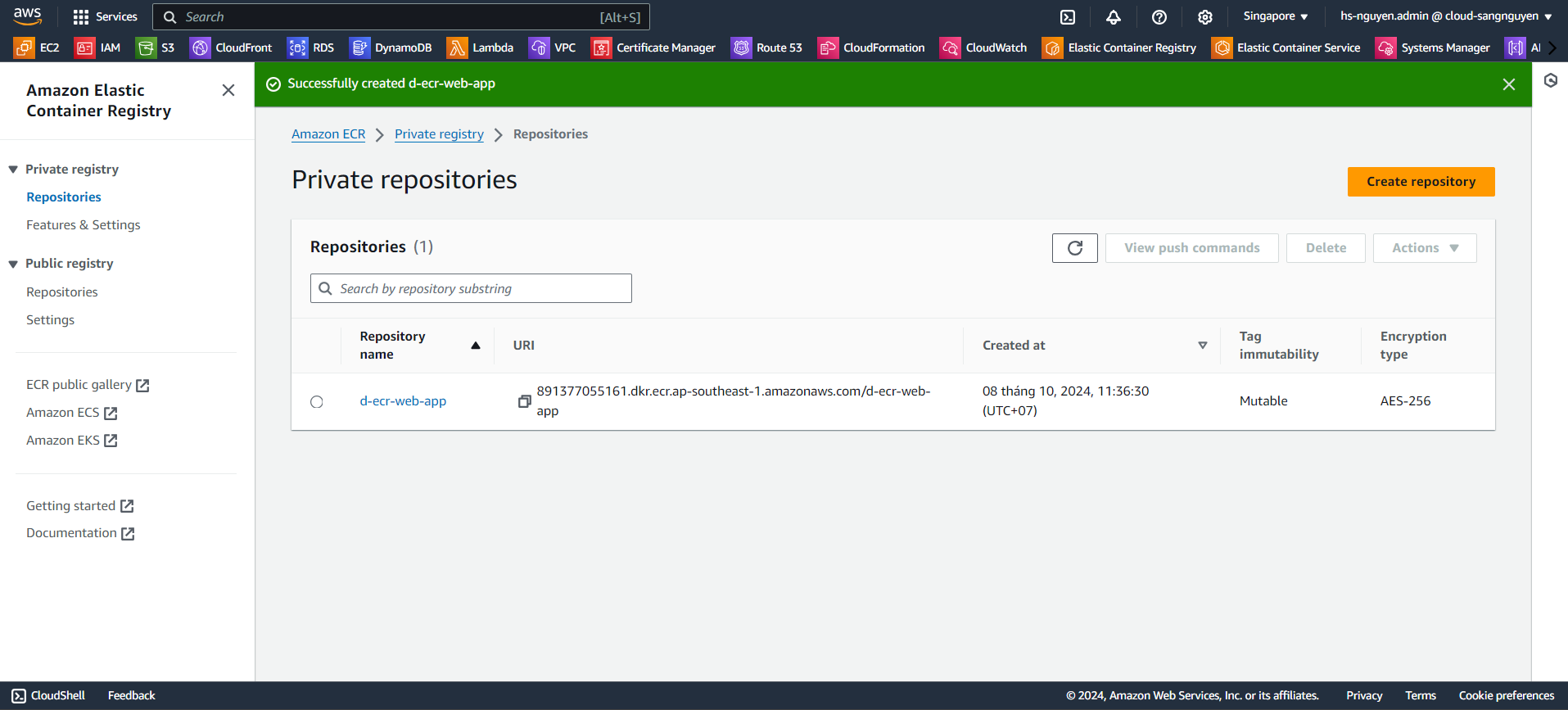The width and height of the screenshot is (1568, 710).
Task: Open Features & Settings in sidebar
Action: coord(83,225)
